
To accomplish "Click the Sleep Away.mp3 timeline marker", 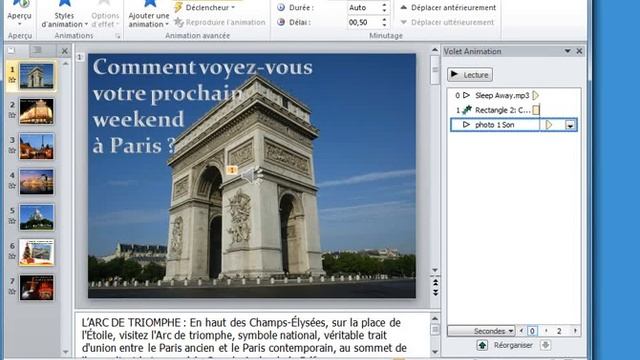I will pos(536,95).
